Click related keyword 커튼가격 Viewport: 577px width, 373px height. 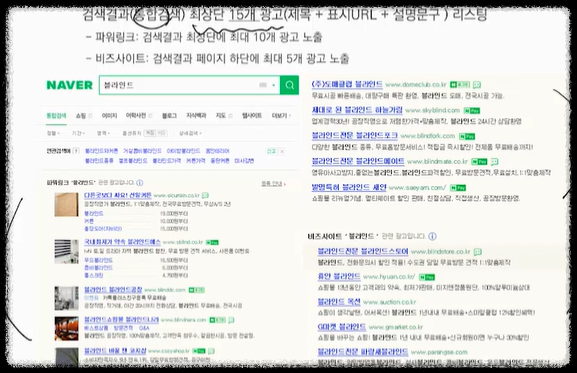click(x=195, y=161)
